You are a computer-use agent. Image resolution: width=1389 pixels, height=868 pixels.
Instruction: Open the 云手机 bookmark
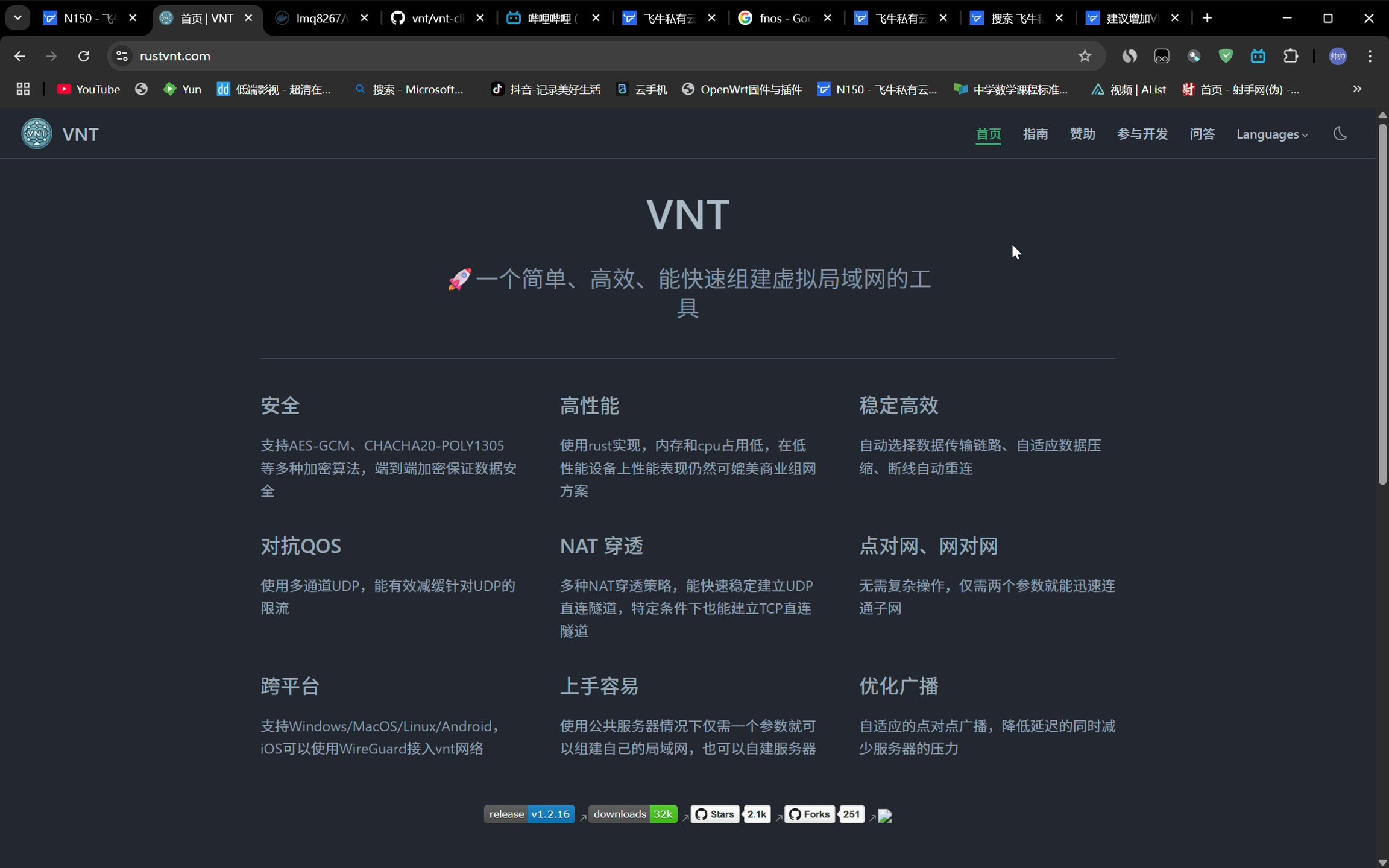[642, 89]
